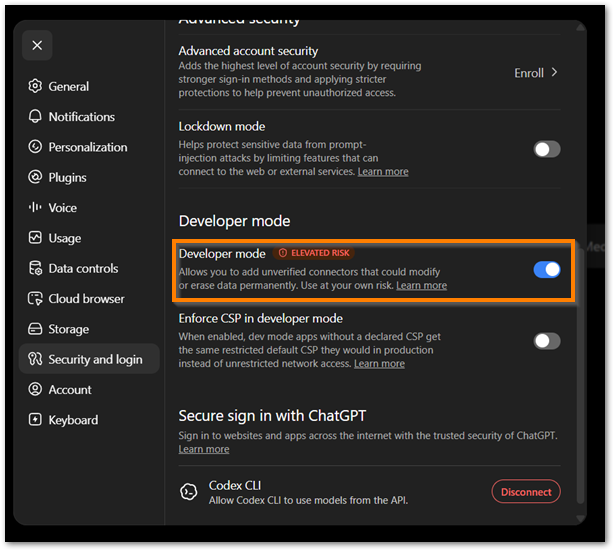
Task: Click the Elevated Risk warning icon
Action: [283, 253]
